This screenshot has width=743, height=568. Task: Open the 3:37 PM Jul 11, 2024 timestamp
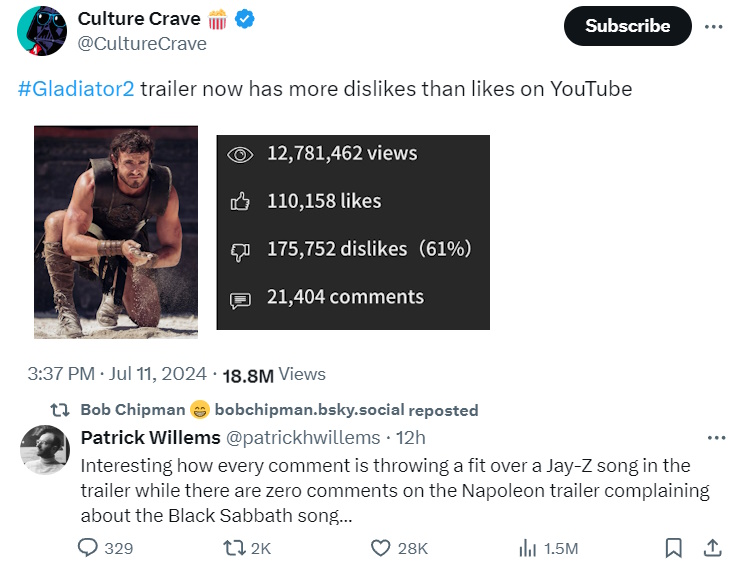tap(116, 375)
